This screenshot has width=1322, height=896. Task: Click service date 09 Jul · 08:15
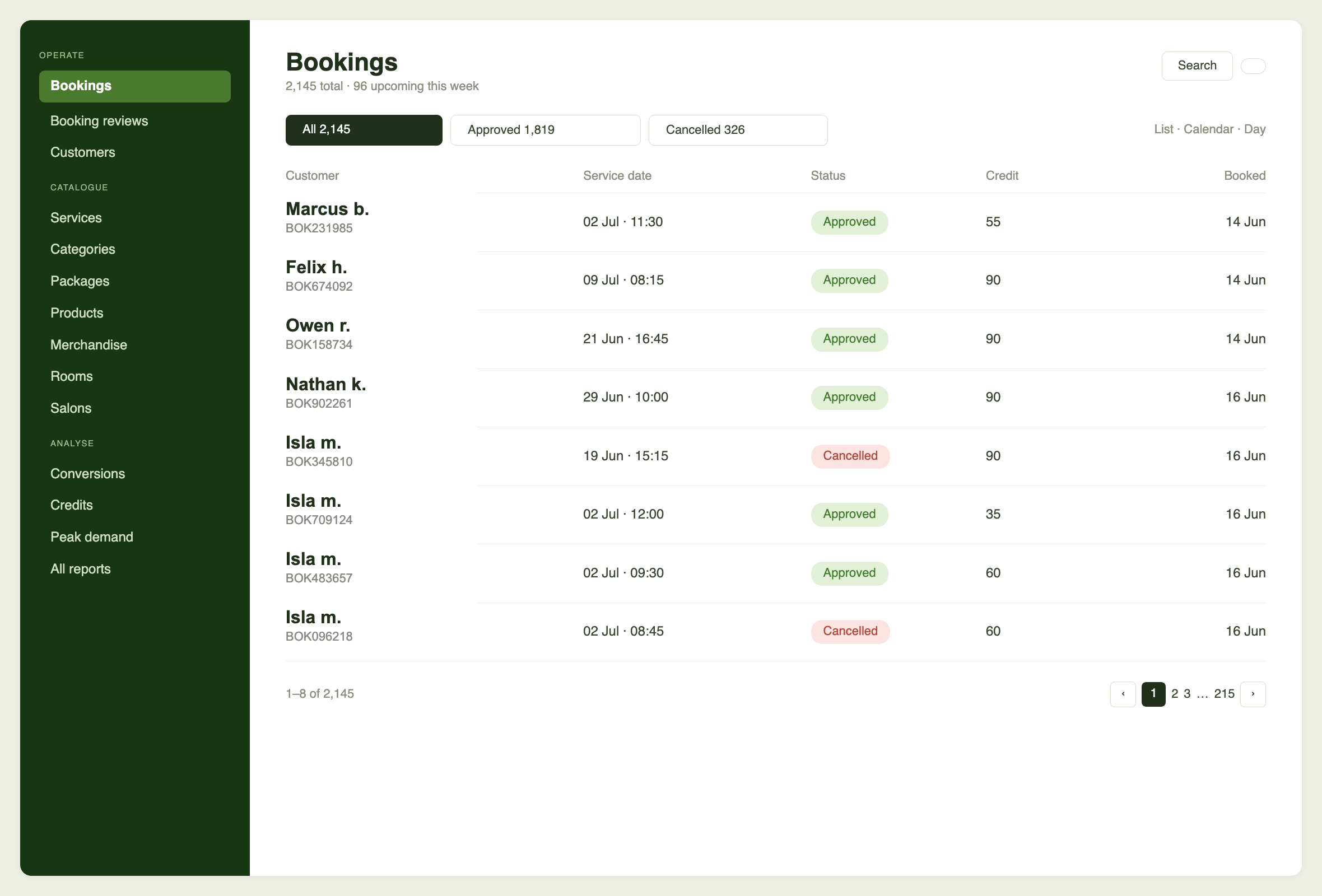point(623,281)
